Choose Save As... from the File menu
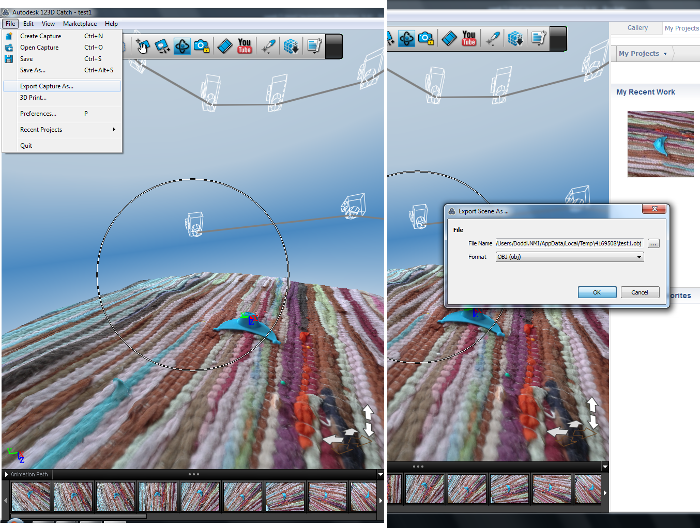The width and height of the screenshot is (700, 528). 62,70
